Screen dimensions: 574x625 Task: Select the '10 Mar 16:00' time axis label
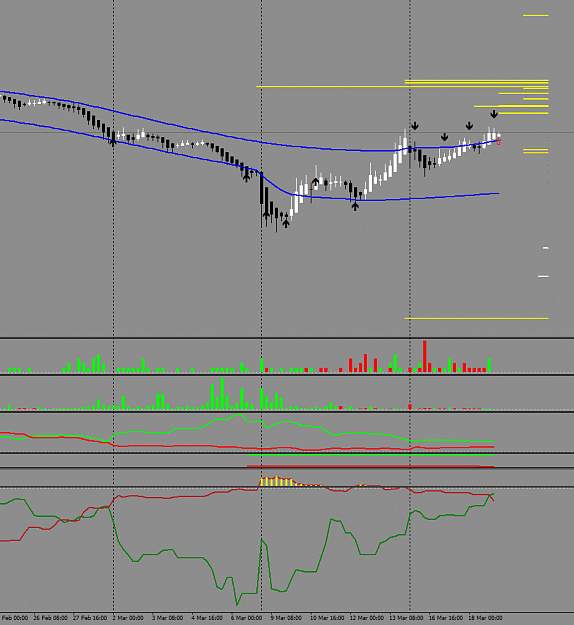[327, 618]
